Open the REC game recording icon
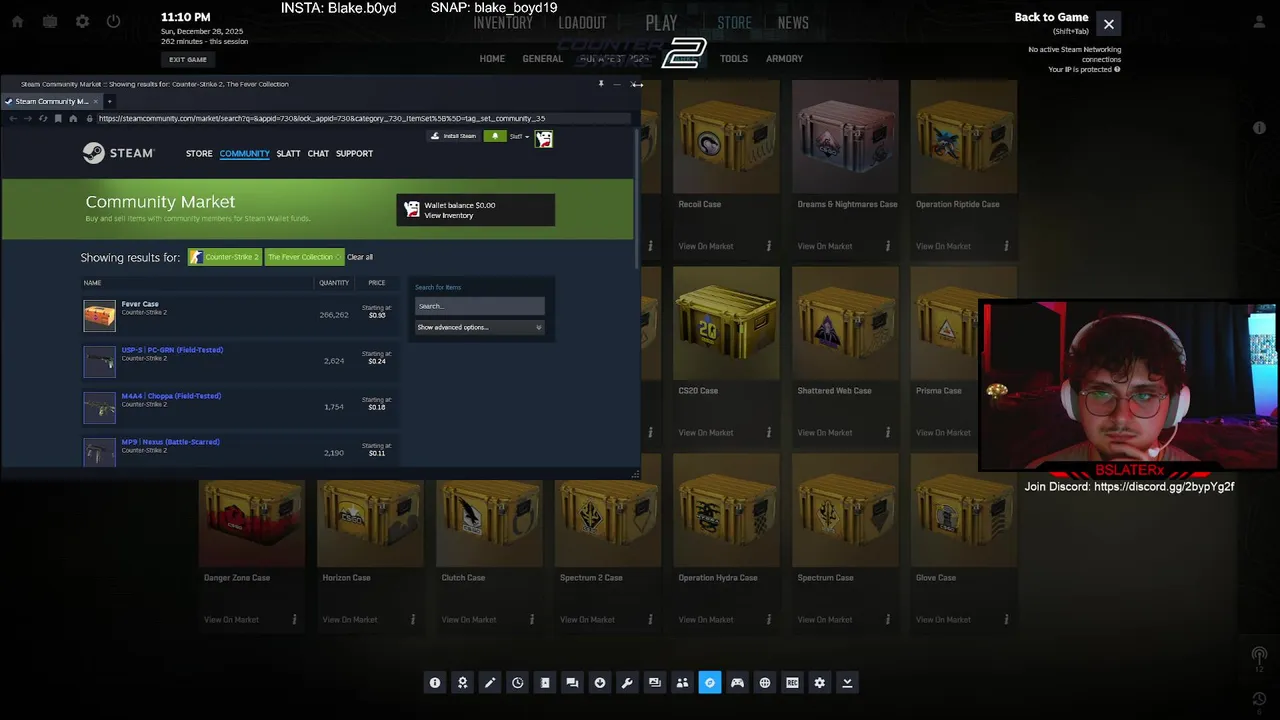The image size is (1280, 720). click(x=792, y=683)
